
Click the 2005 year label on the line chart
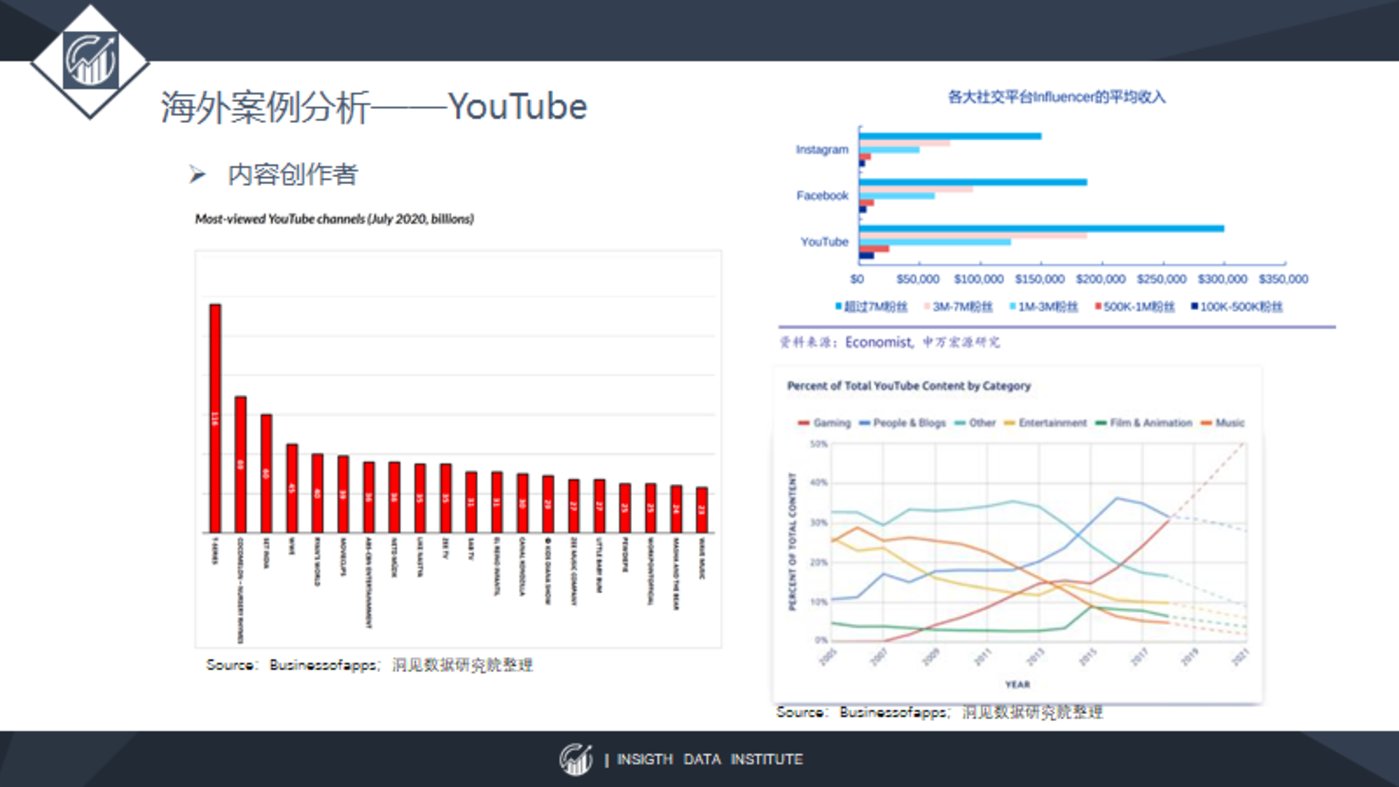coord(827,655)
